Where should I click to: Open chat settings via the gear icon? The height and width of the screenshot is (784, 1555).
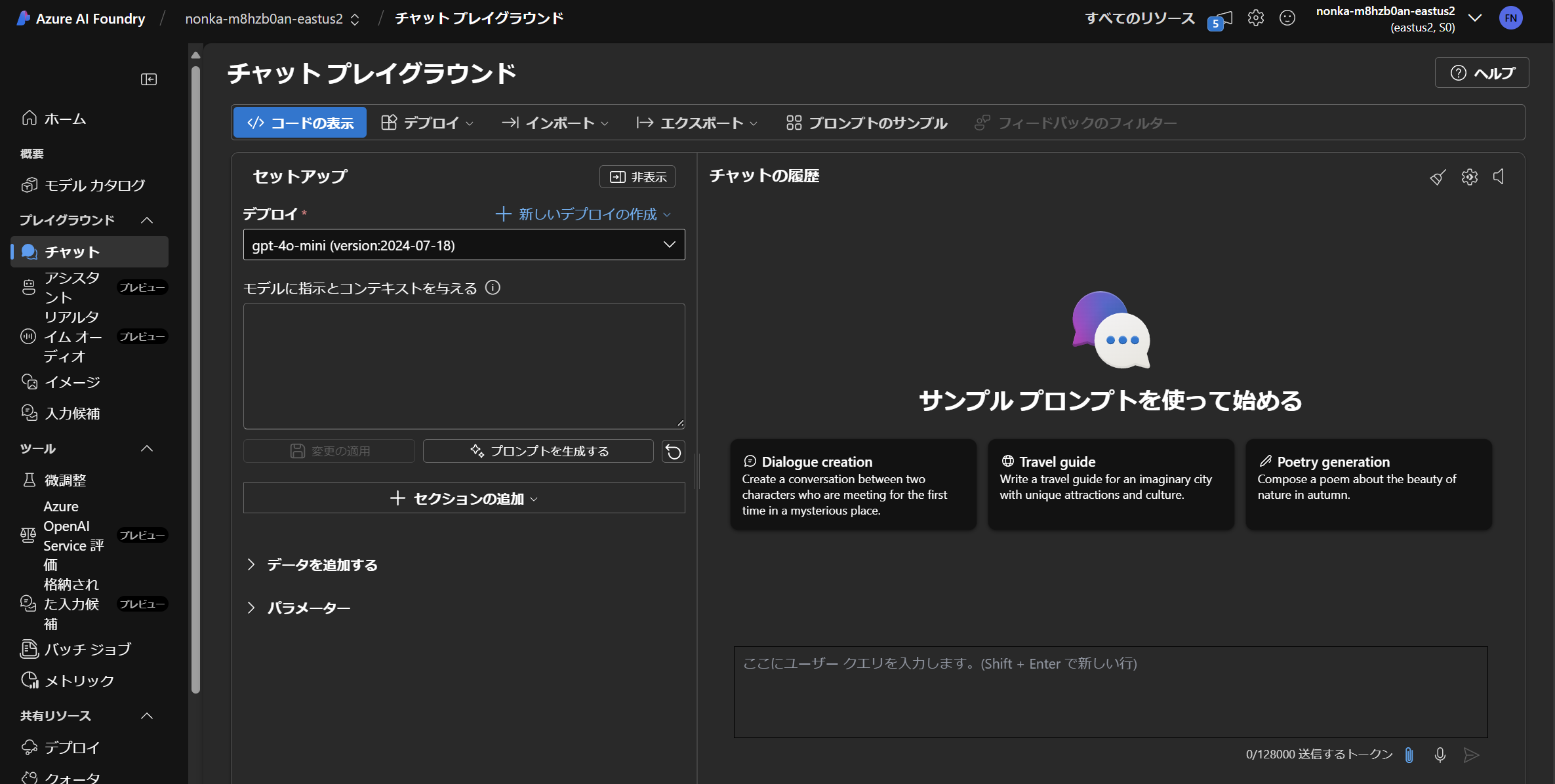(x=1469, y=177)
